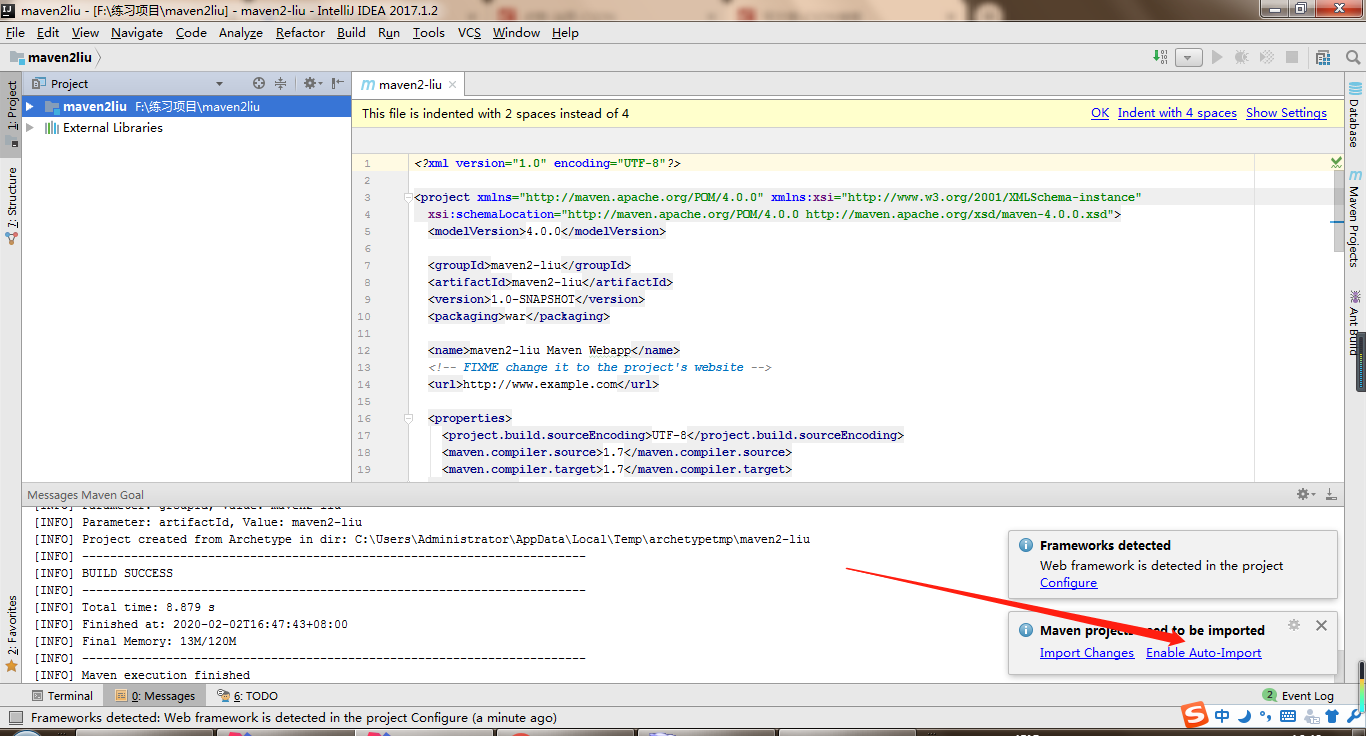Click the Search Everywhere magnifier icon
This screenshot has height=736, width=1366.
click(1353, 58)
